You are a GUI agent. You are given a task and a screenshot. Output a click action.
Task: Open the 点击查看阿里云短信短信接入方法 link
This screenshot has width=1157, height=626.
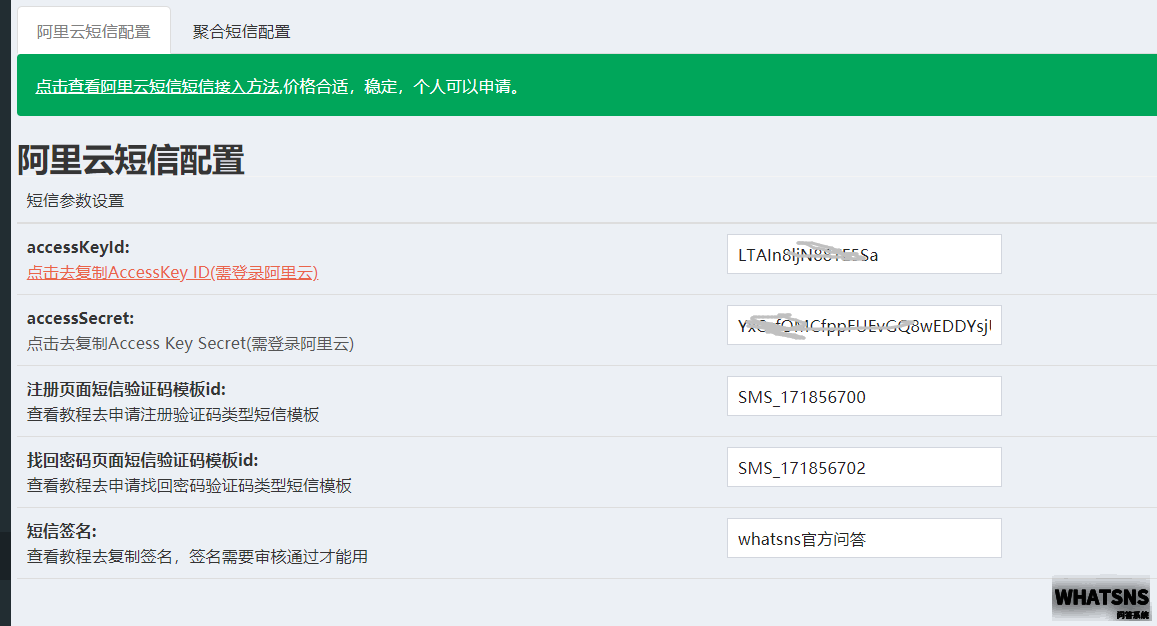tap(157, 86)
